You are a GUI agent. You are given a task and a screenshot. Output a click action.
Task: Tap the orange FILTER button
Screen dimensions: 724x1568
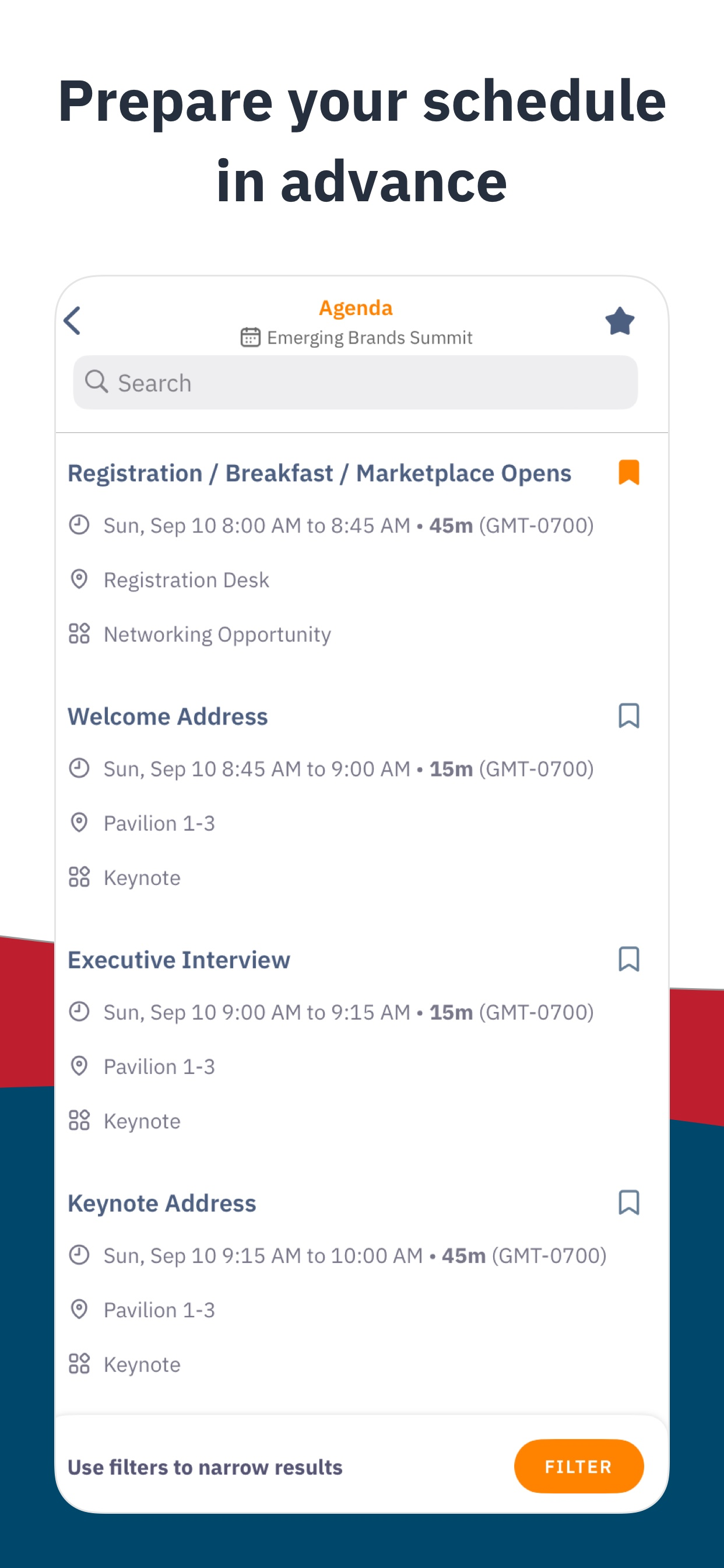click(x=579, y=1466)
